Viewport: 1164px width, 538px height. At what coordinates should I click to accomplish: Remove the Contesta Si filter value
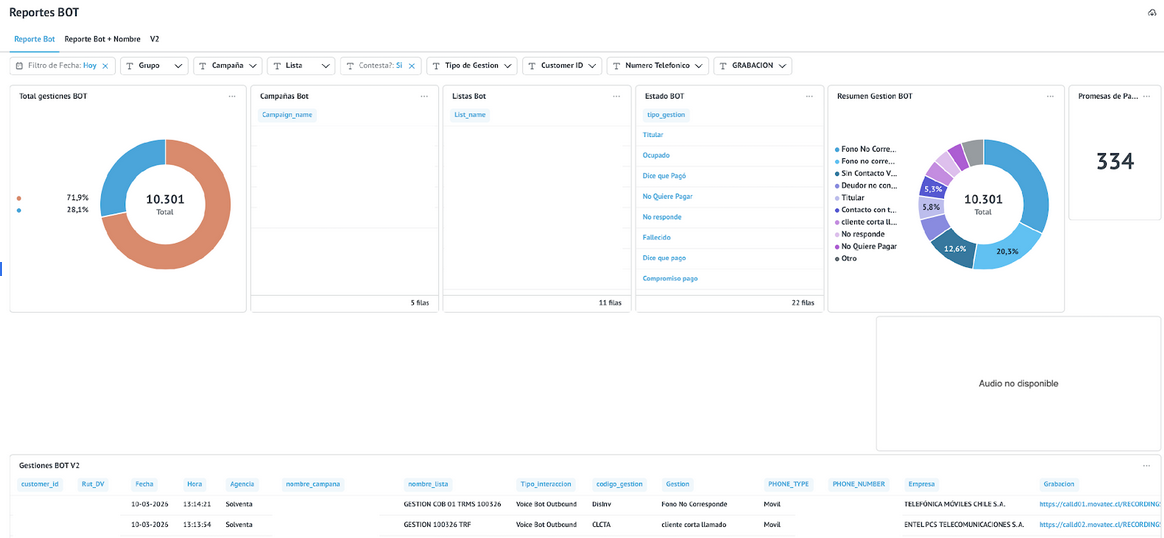coord(411,66)
